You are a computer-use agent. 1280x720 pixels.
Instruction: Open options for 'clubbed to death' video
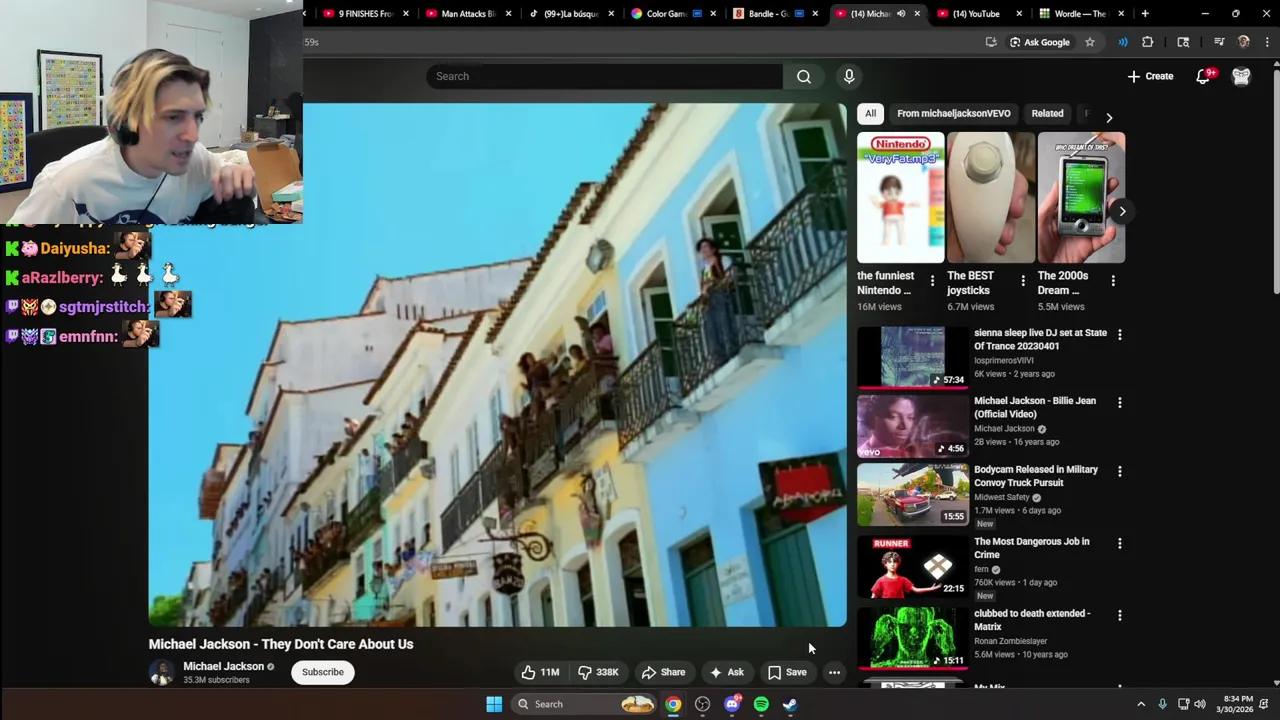tap(1119, 615)
